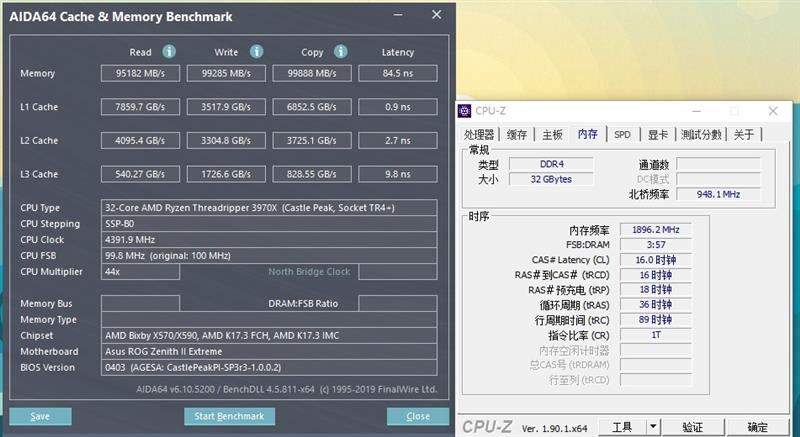800x437 pixels.
Task: Click the 北桥频率 value 948.1 MHz
Action: pos(718,194)
